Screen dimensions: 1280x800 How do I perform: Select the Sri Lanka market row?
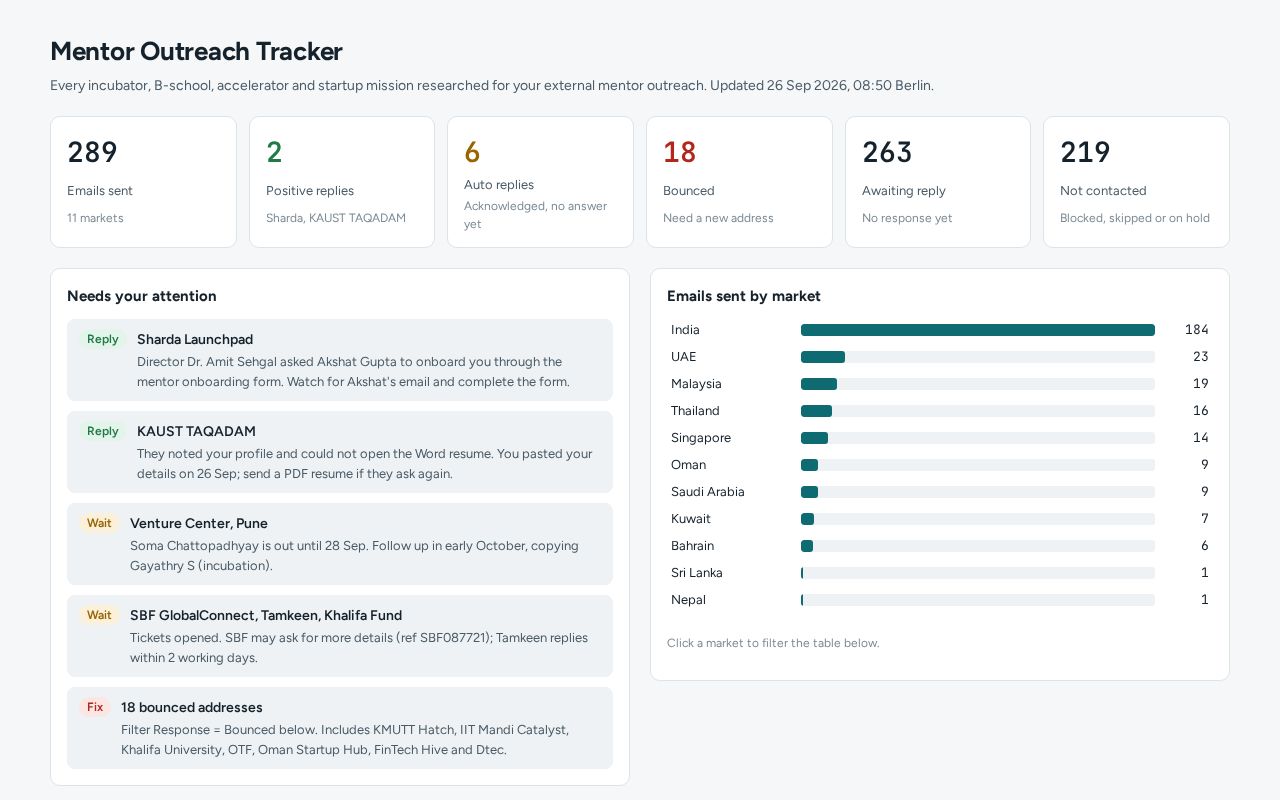pos(940,573)
